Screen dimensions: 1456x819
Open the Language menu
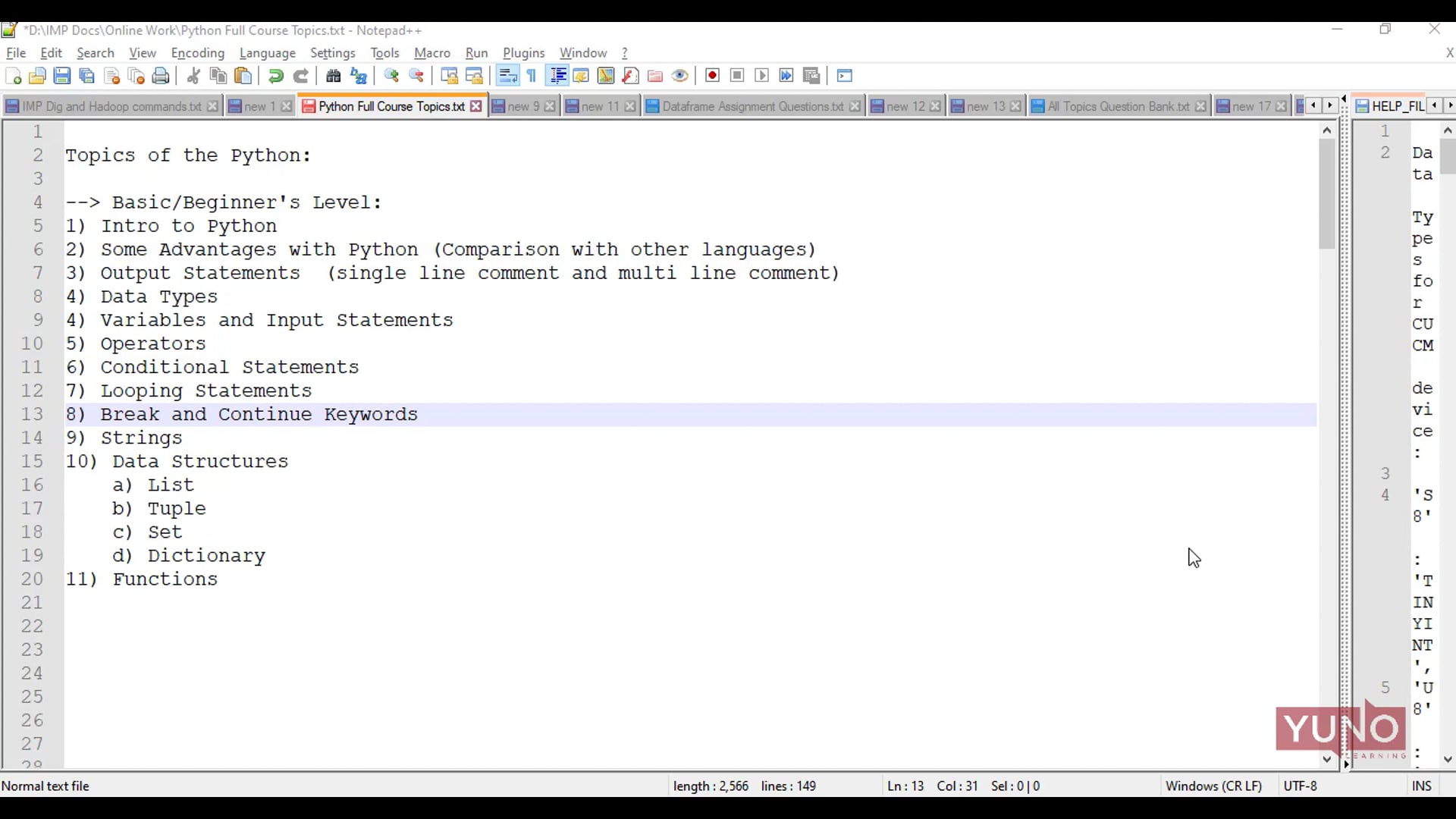267,53
